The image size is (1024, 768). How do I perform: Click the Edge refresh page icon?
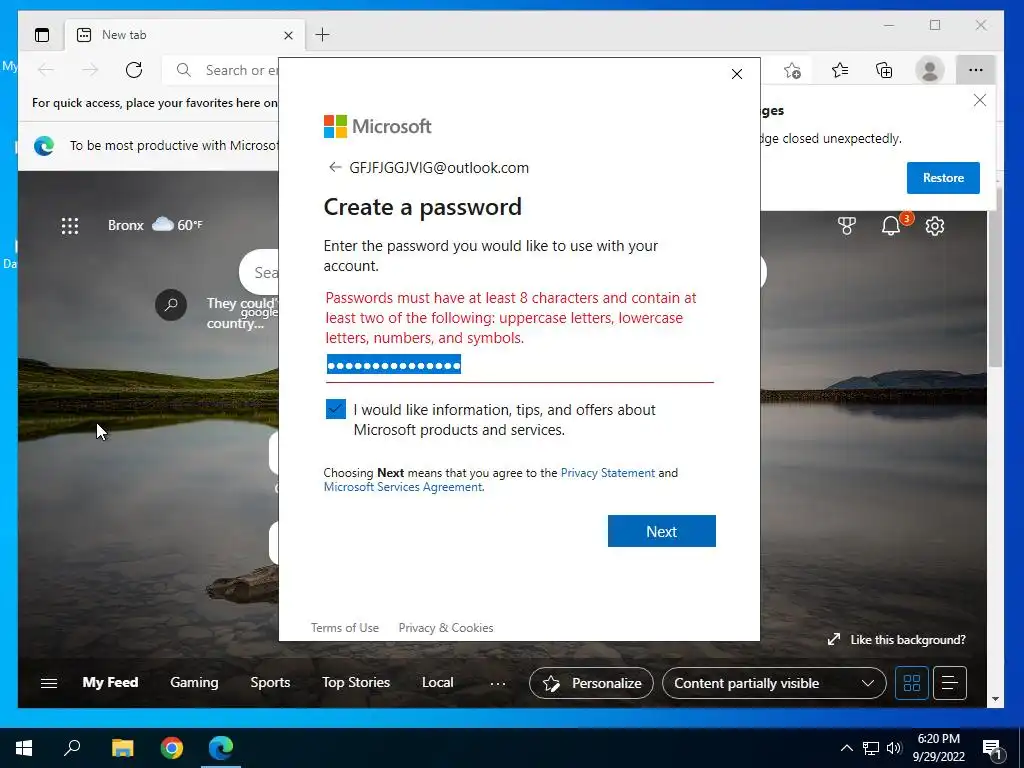pyautogui.click(x=134, y=70)
